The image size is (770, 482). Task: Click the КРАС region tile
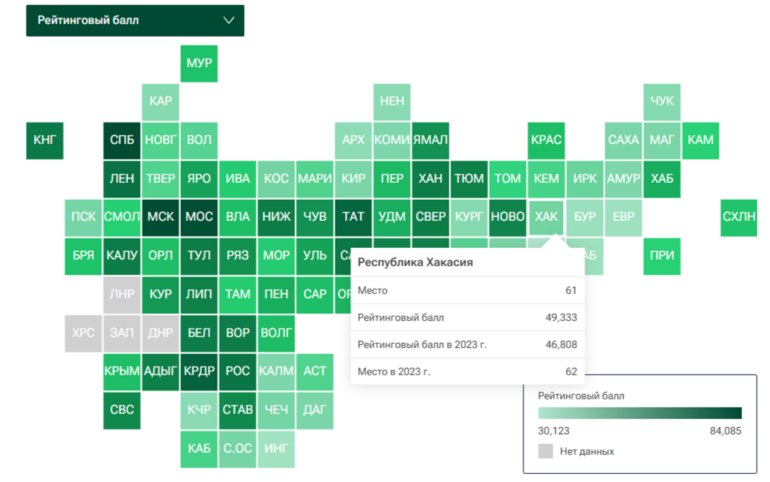coord(546,140)
